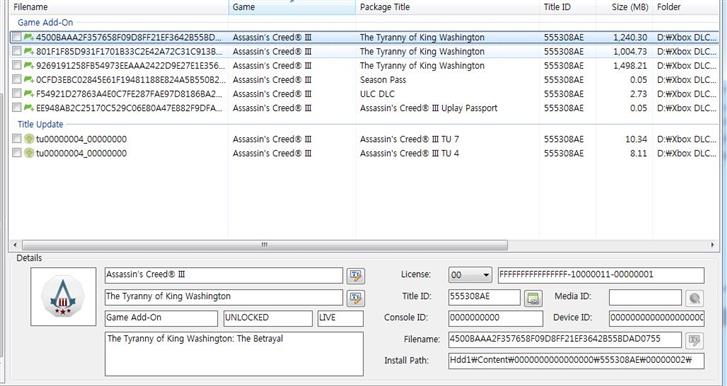Screen dimensions: 727x386
Task: Tick checkbox for ULC DLC file F54921D2
Action: (x=17, y=94)
